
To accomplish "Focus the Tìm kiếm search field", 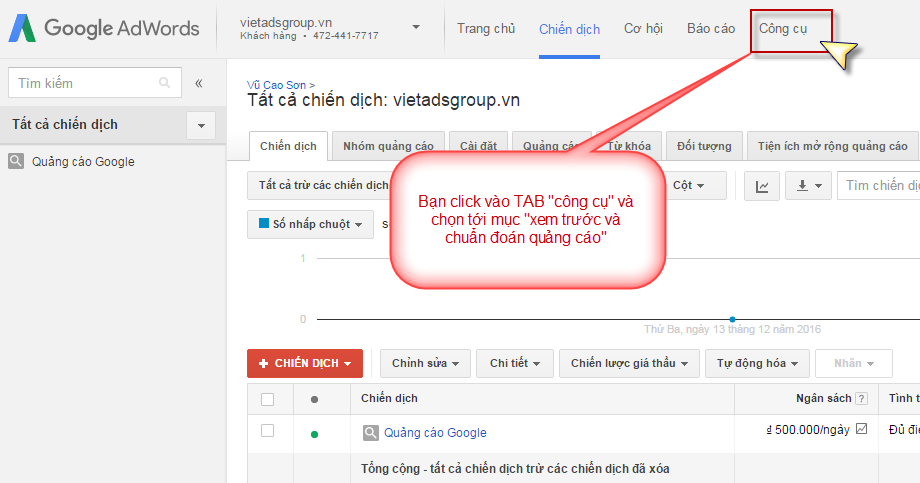I will [x=94, y=83].
